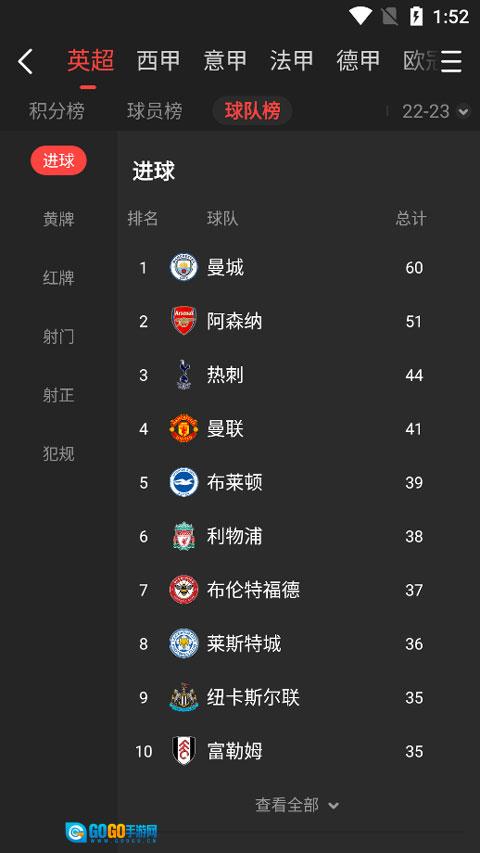The image size is (480, 853).
Task: Tap the back arrow icon
Action: 26,61
